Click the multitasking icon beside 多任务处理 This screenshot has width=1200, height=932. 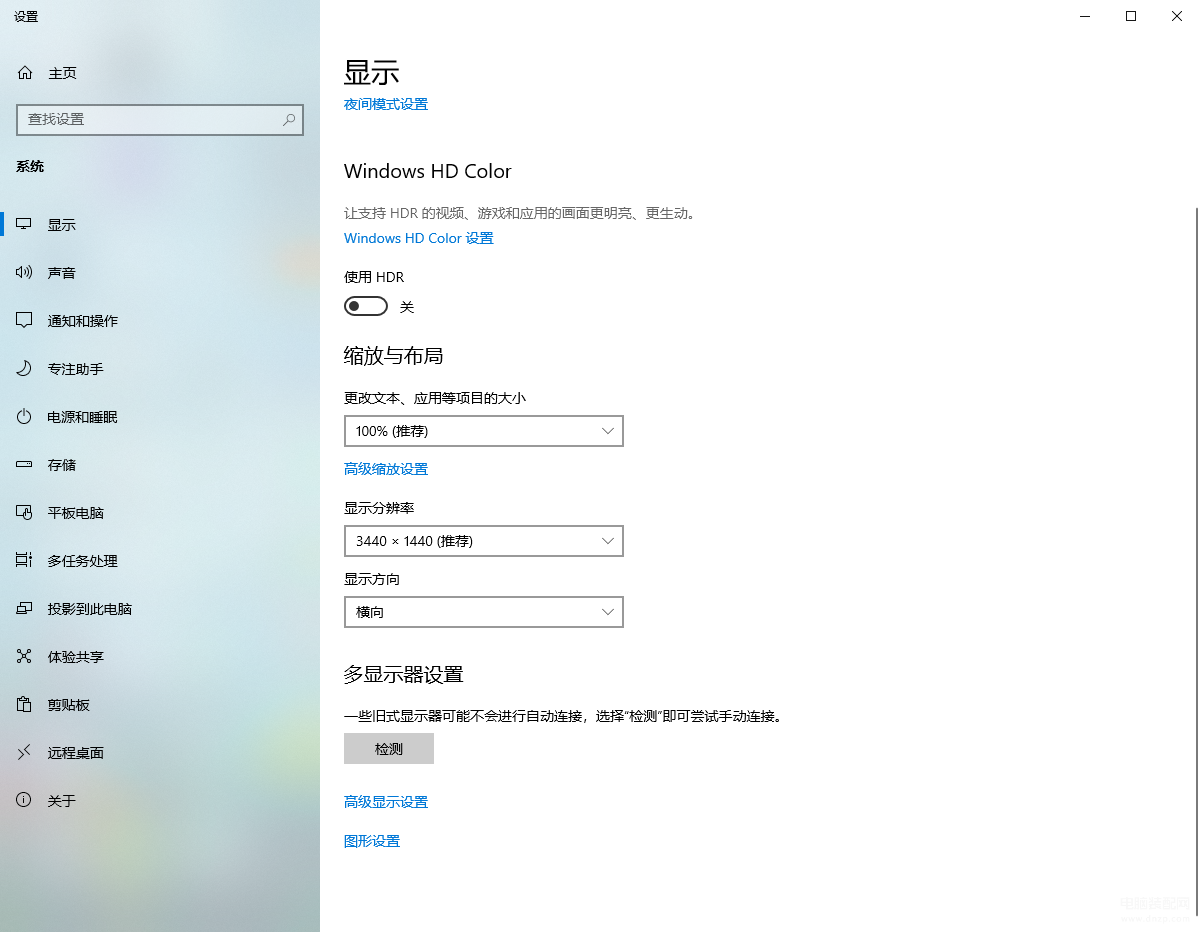coord(25,561)
